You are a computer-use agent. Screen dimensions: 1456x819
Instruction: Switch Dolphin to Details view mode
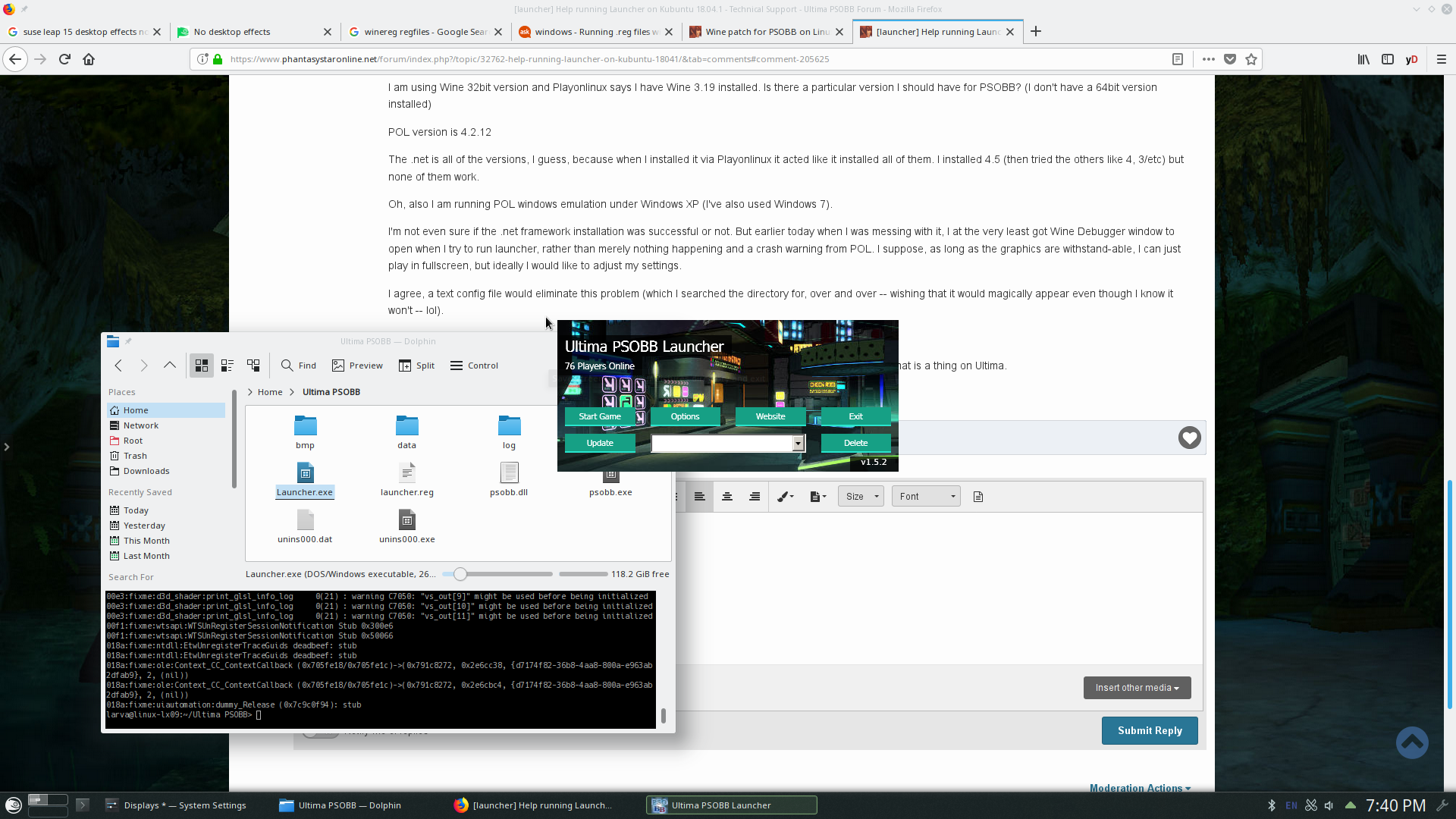pos(253,366)
